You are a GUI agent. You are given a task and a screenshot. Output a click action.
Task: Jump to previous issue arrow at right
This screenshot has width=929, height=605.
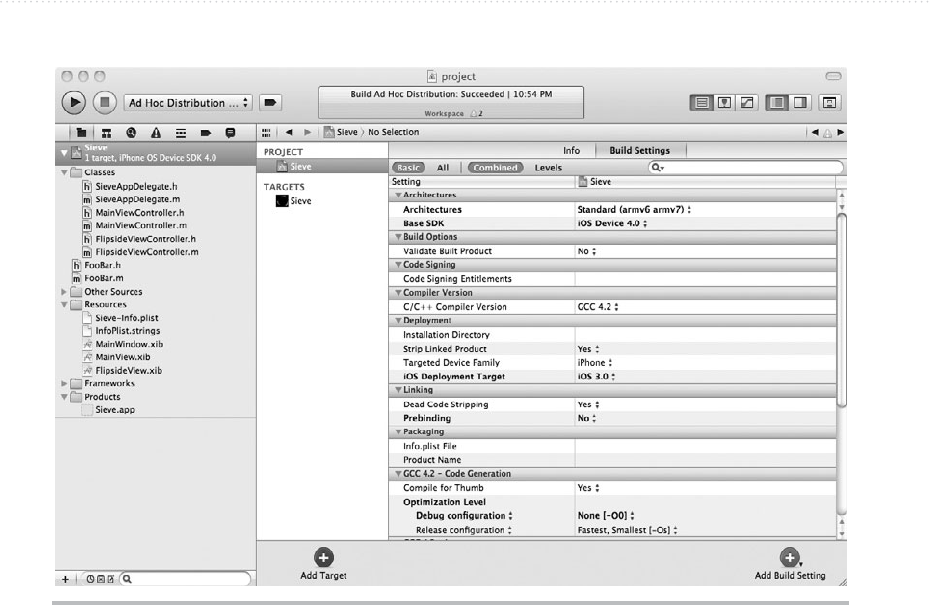pyautogui.click(x=815, y=132)
